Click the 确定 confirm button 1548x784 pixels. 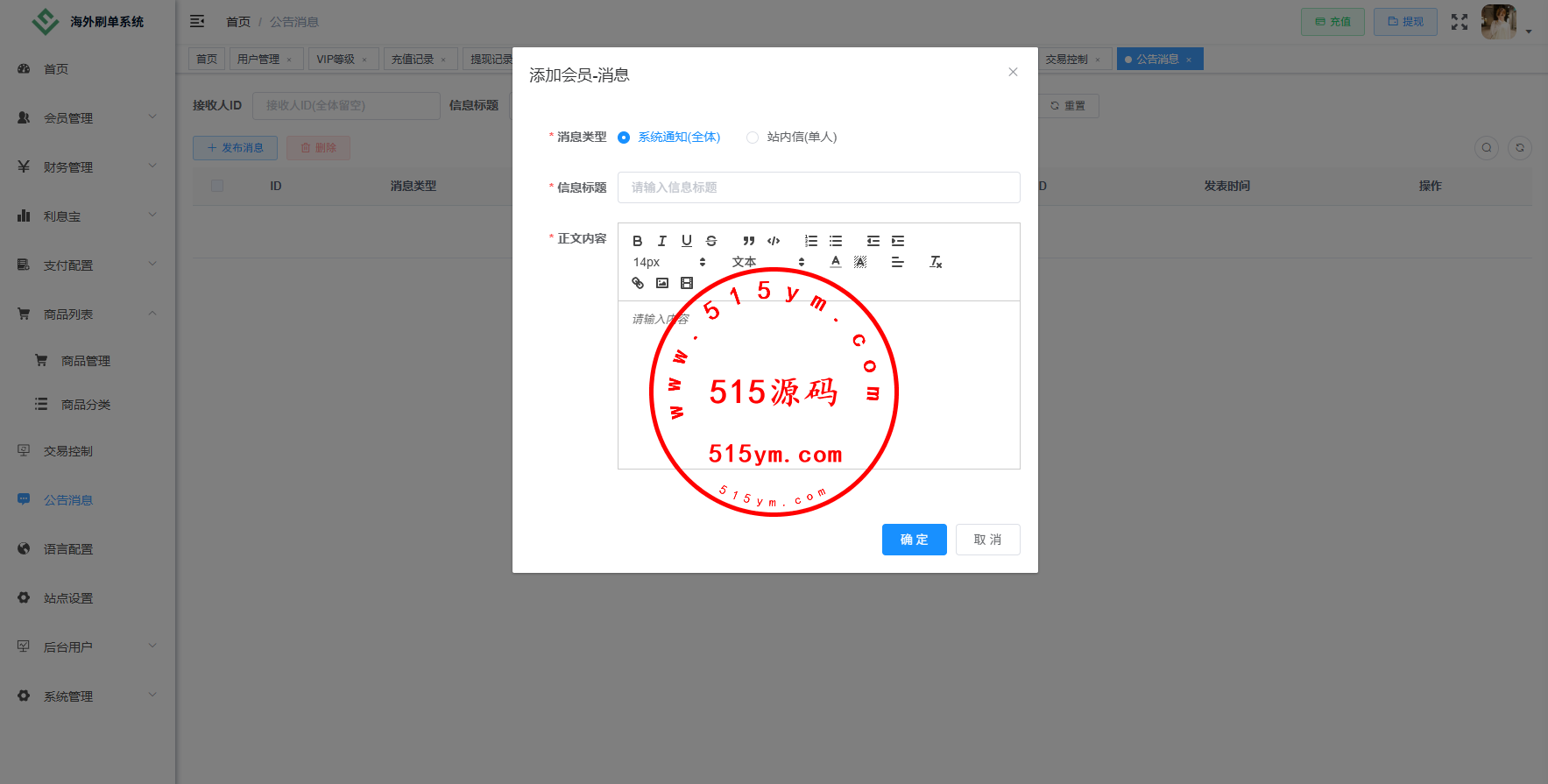tap(914, 540)
